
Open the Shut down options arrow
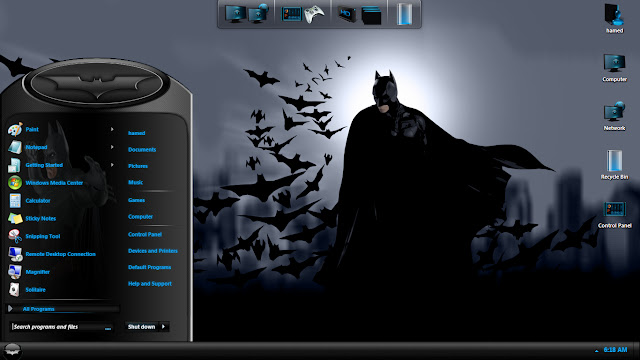tap(164, 327)
